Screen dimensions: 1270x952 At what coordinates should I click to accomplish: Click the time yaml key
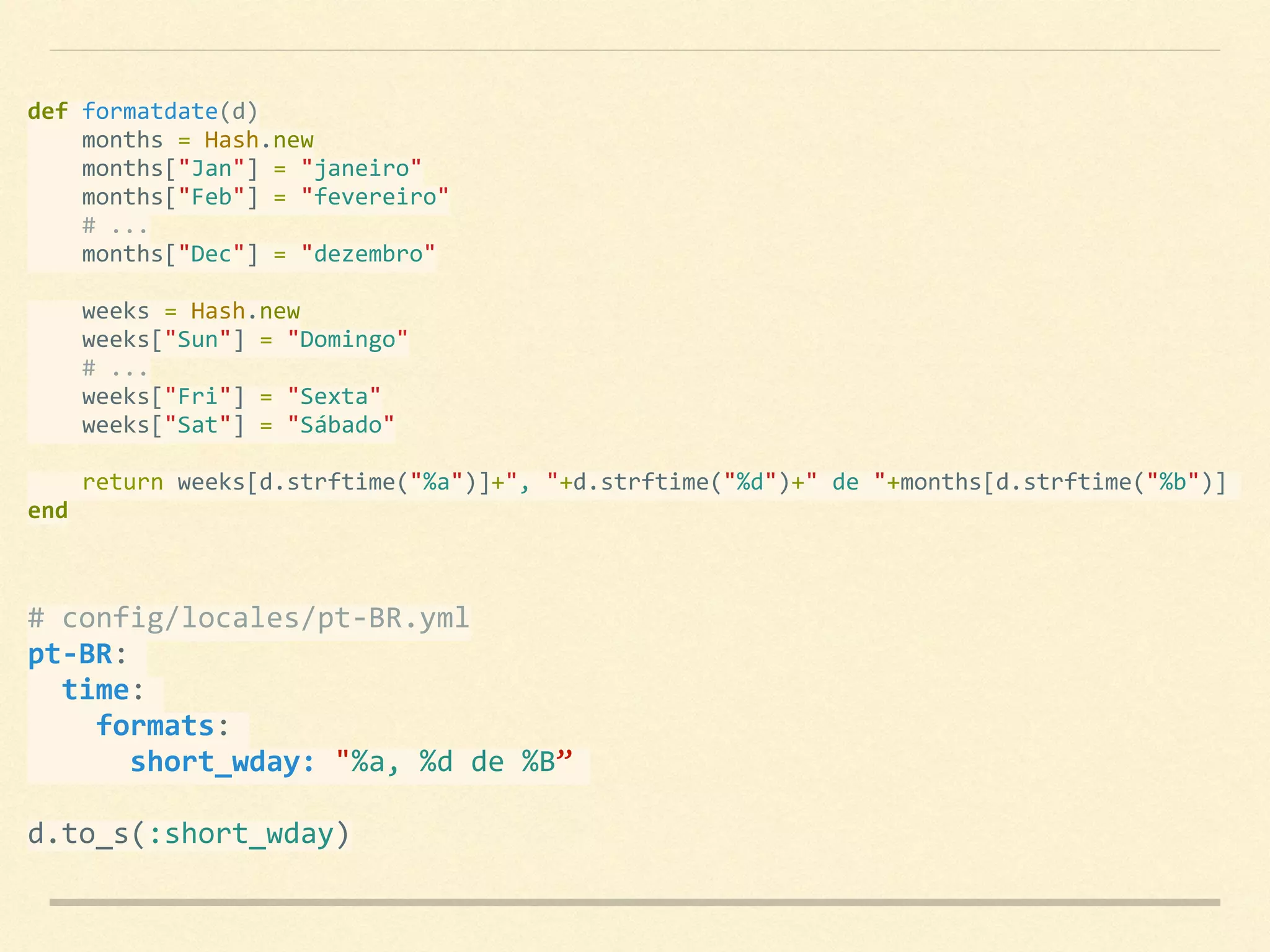pyautogui.click(x=95, y=690)
